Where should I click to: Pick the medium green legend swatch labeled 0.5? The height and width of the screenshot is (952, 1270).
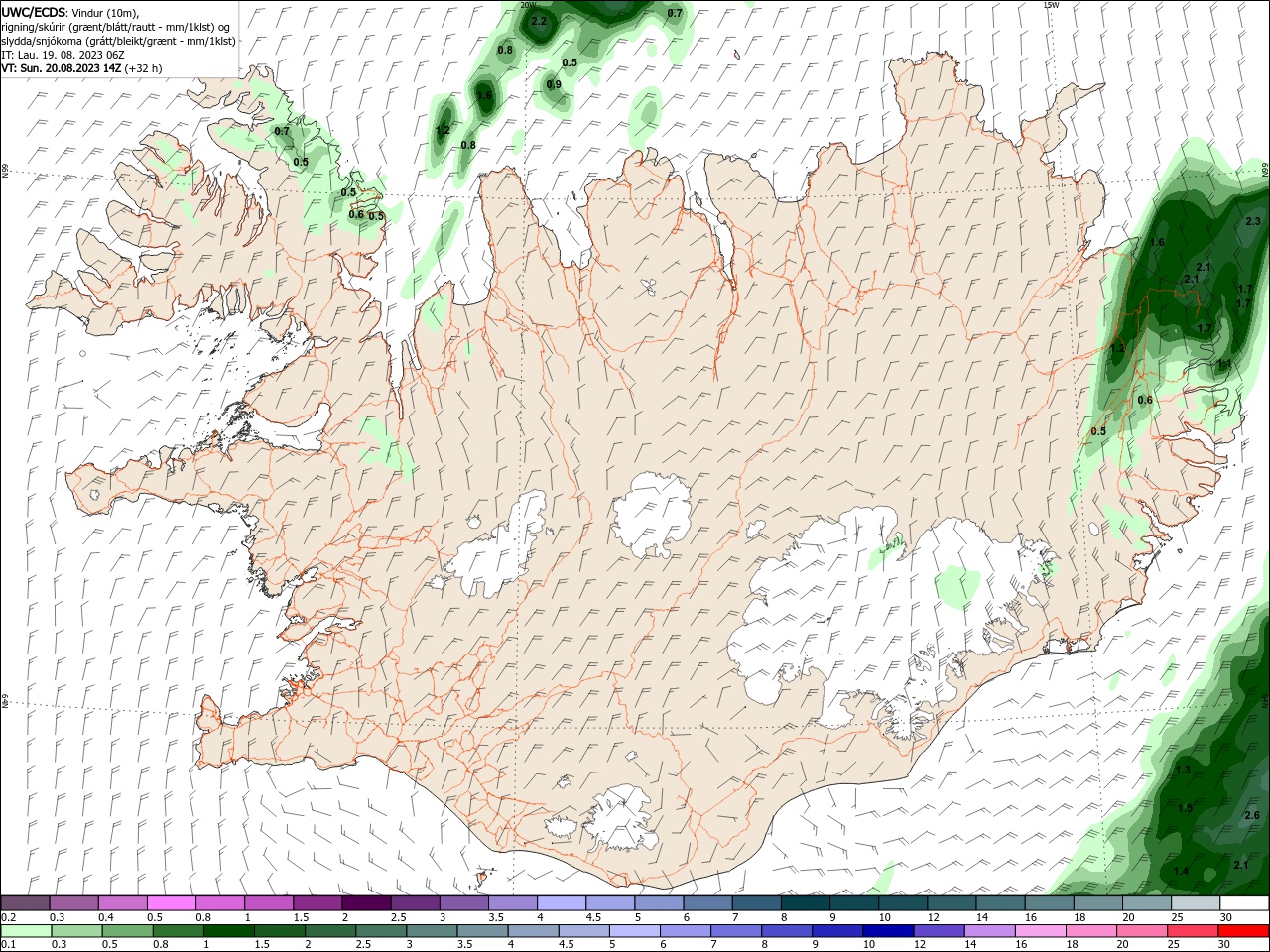[128, 931]
